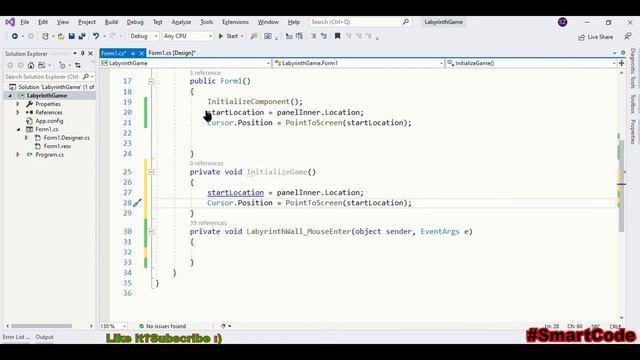Open the File menu

[24, 22]
